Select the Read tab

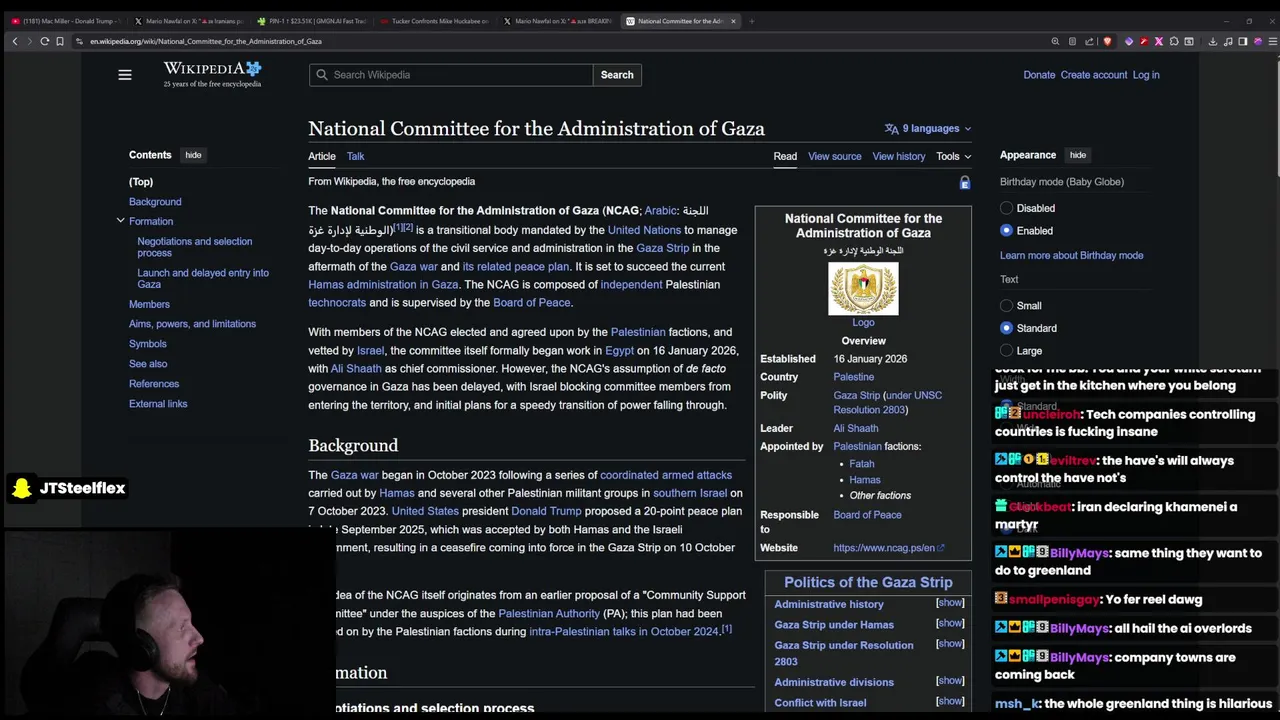click(785, 156)
